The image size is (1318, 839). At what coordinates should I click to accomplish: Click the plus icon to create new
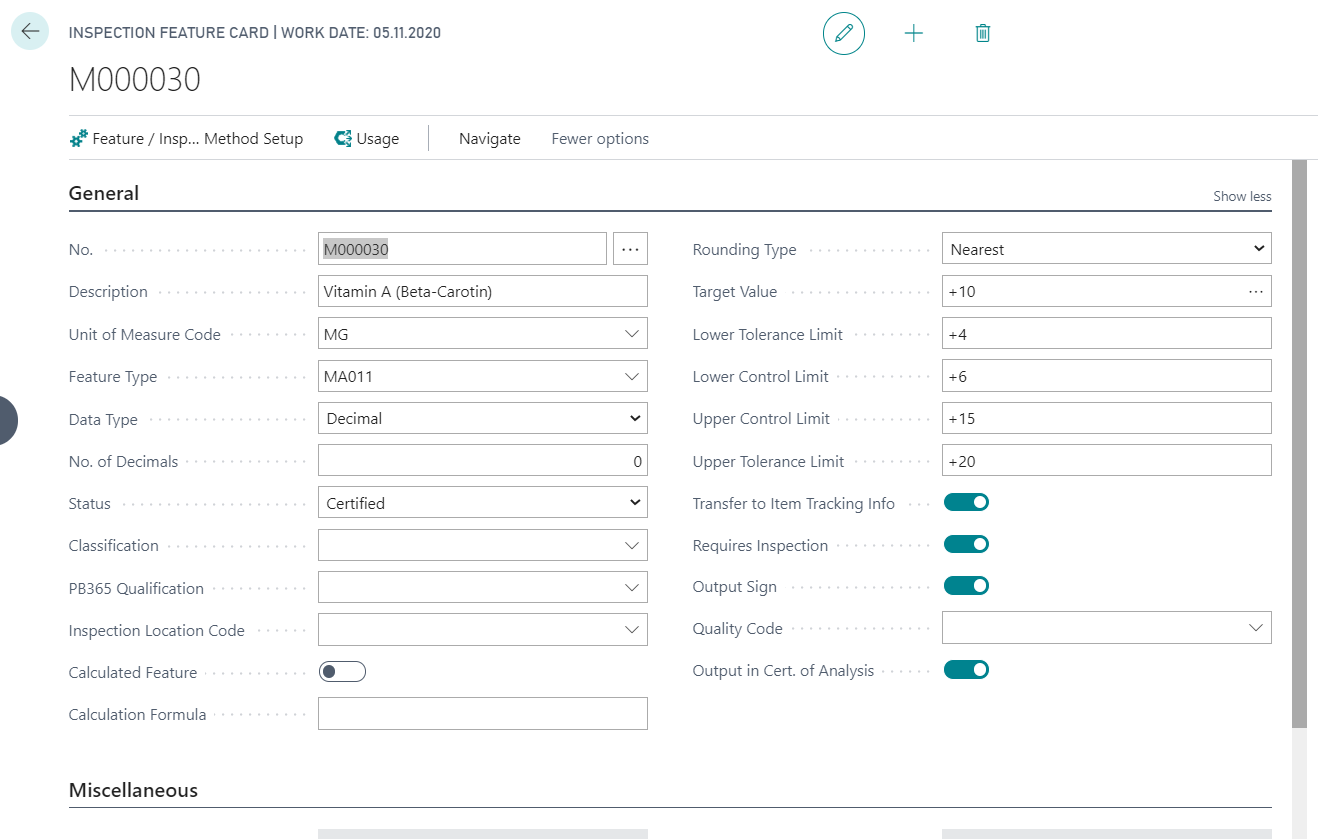913,34
